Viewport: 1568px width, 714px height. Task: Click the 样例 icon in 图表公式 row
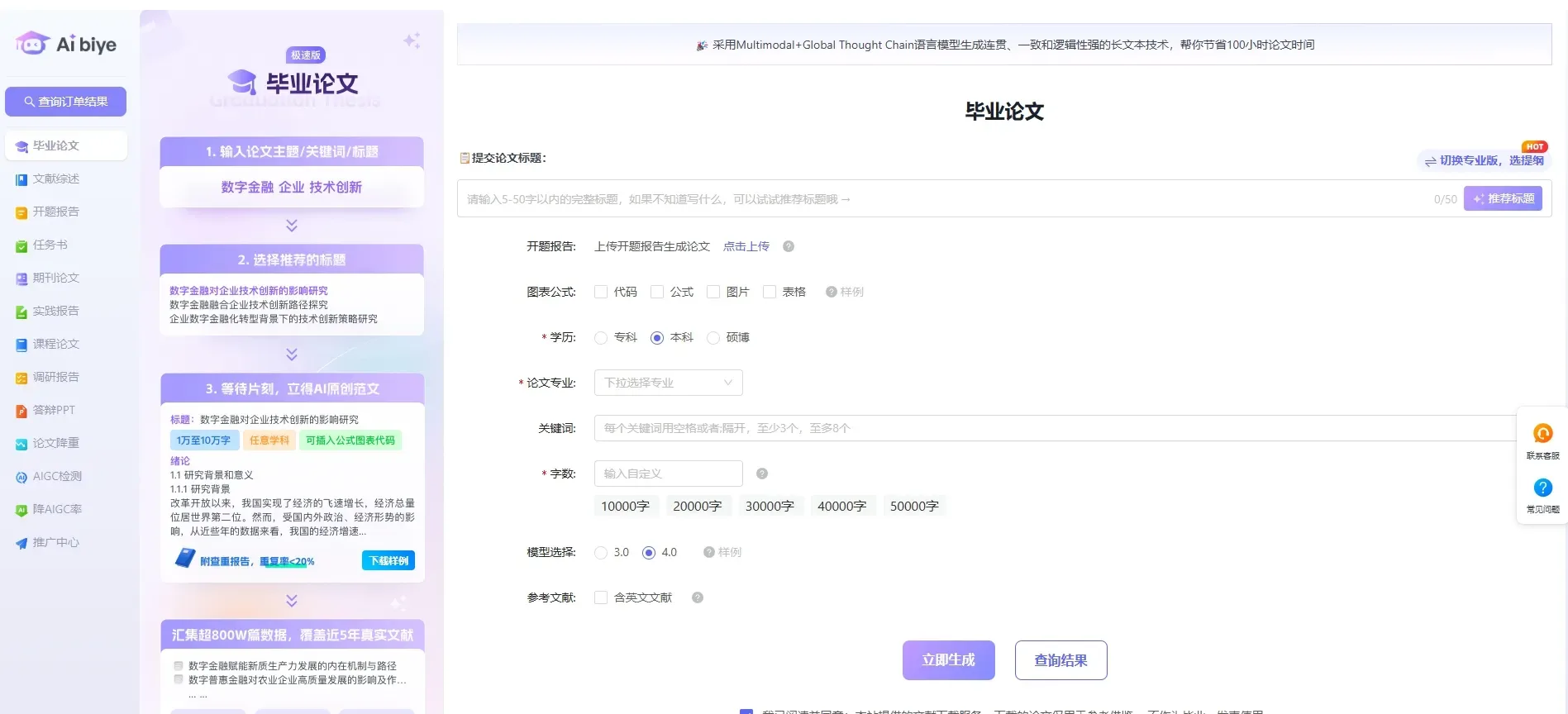832,292
